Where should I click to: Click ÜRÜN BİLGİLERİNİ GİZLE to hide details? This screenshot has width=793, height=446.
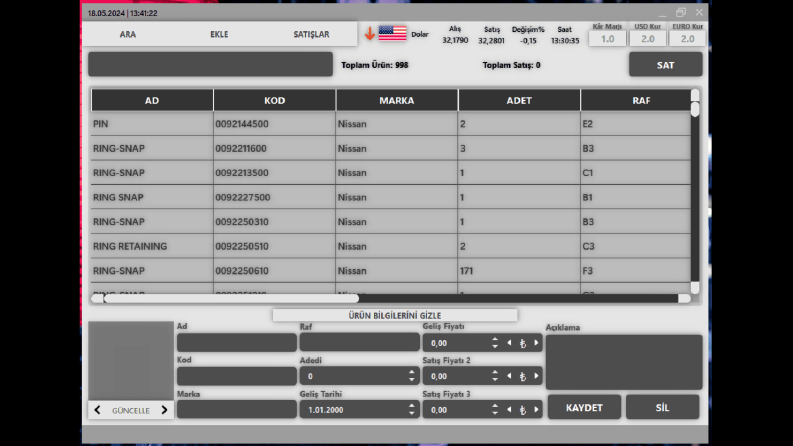394,315
